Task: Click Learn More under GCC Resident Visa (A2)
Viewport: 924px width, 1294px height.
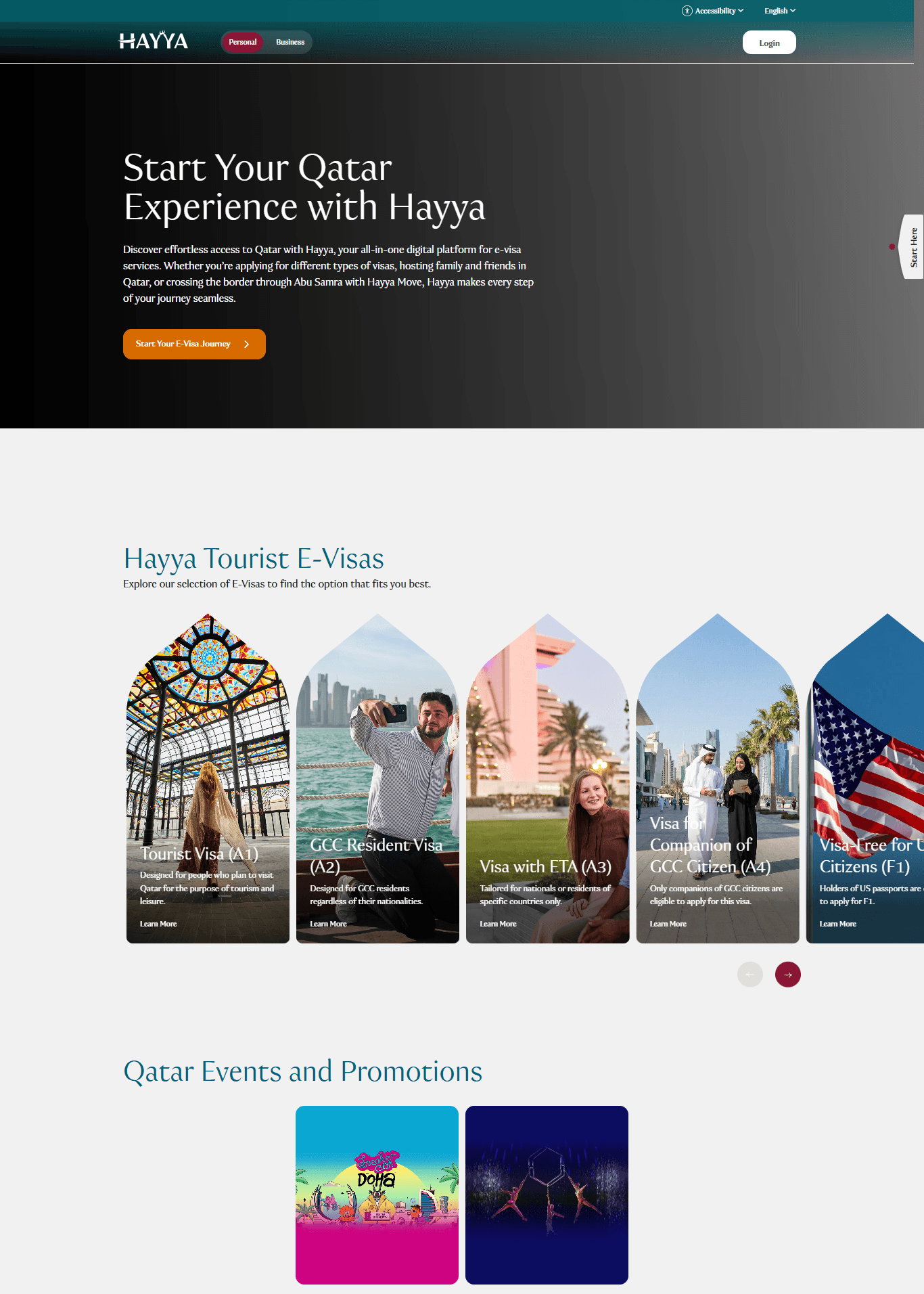Action: coord(328,924)
